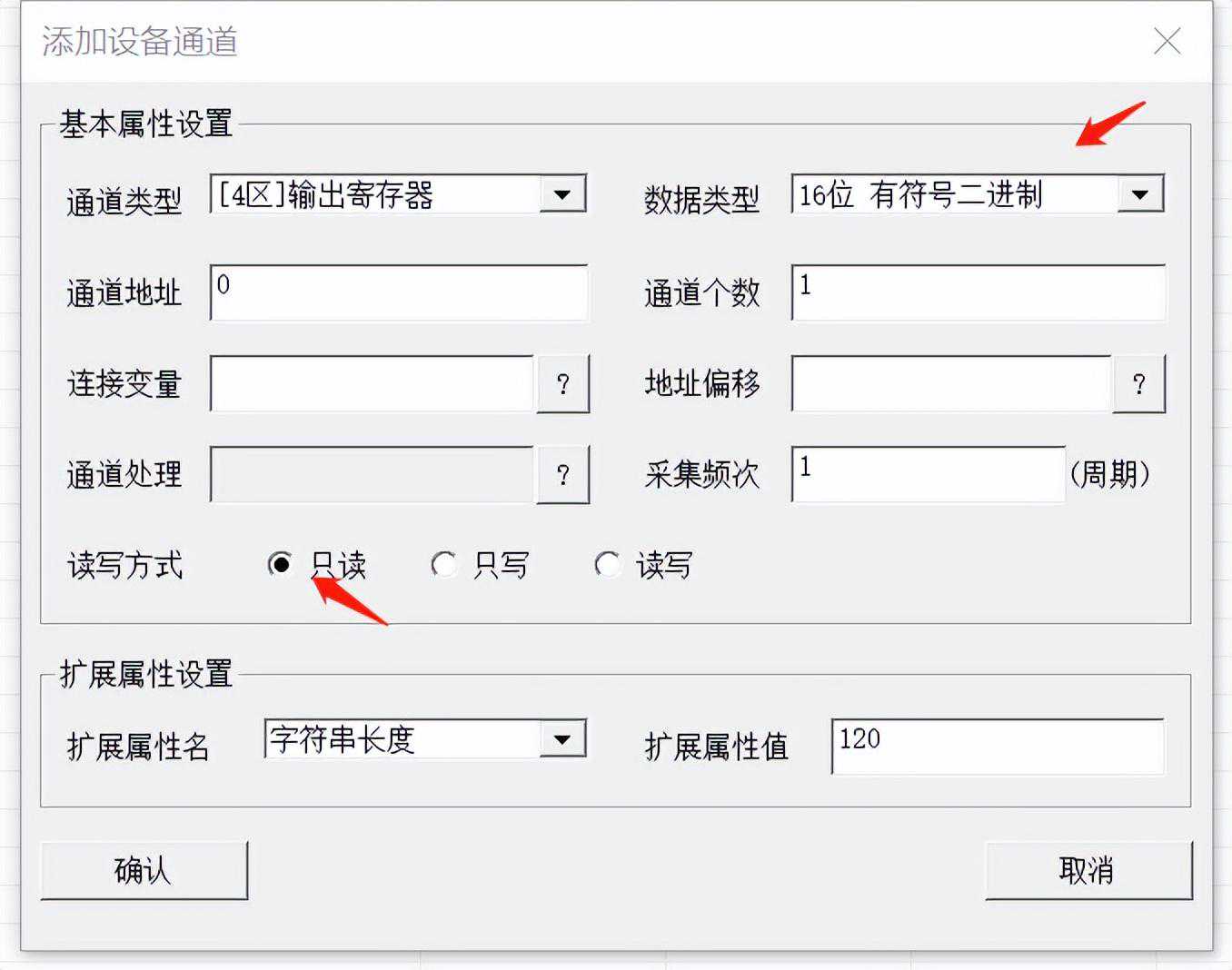Click the 地址偏移 input box
This screenshot has height=970, width=1232.
pos(951,384)
